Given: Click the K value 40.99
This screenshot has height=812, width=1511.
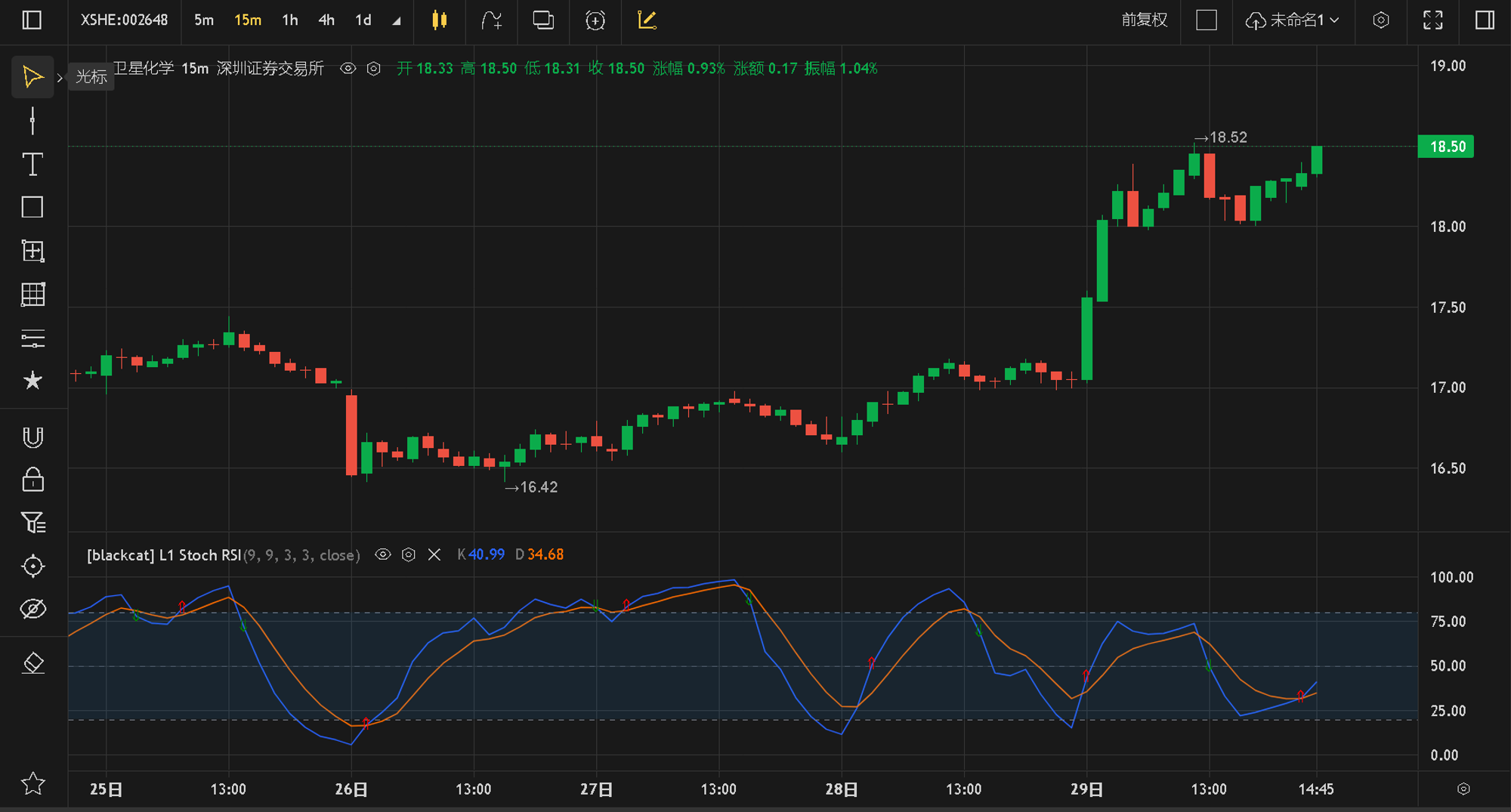Looking at the screenshot, I should (x=486, y=554).
